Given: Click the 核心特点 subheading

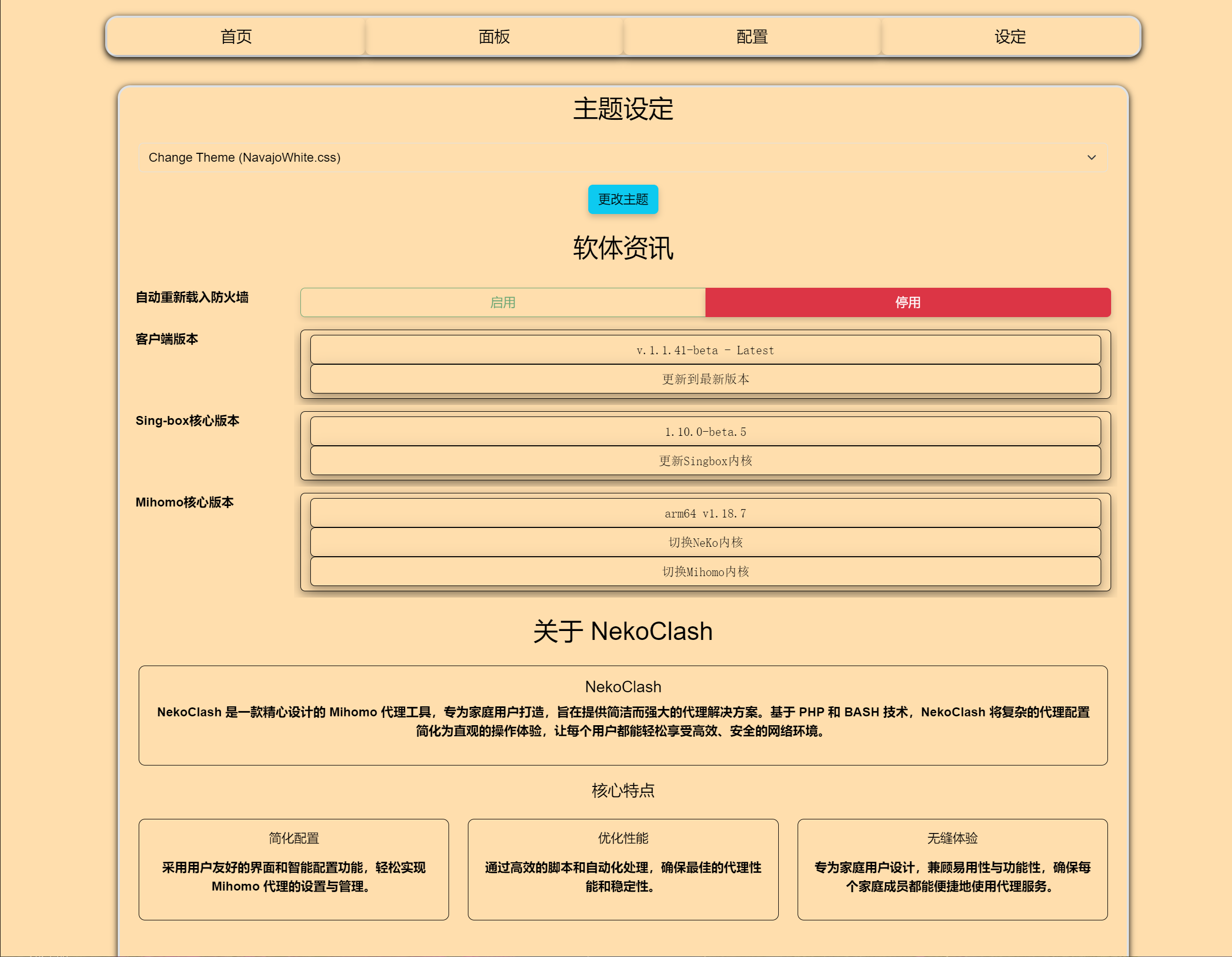Looking at the screenshot, I should pyautogui.click(x=623, y=791).
